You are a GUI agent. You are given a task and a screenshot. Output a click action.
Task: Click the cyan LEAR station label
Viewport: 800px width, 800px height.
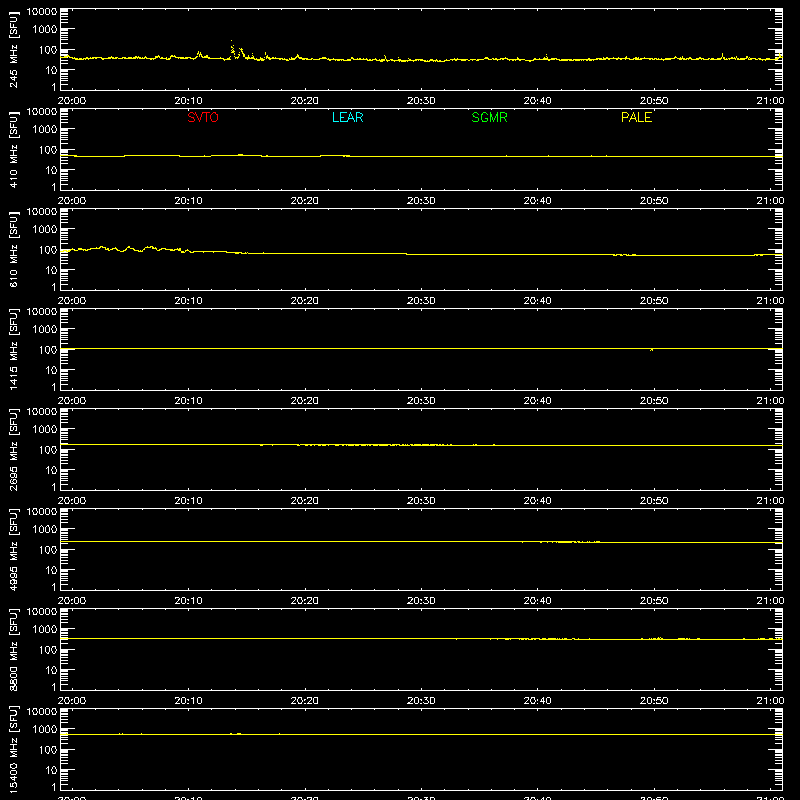347,117
